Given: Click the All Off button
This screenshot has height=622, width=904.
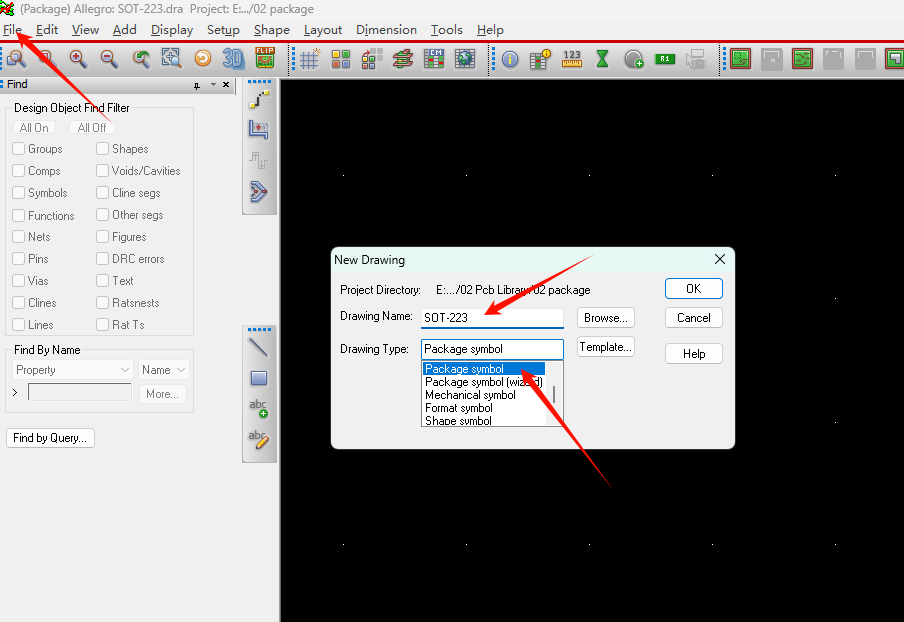Looking at the screenshot, I should (x=92, y=127).
